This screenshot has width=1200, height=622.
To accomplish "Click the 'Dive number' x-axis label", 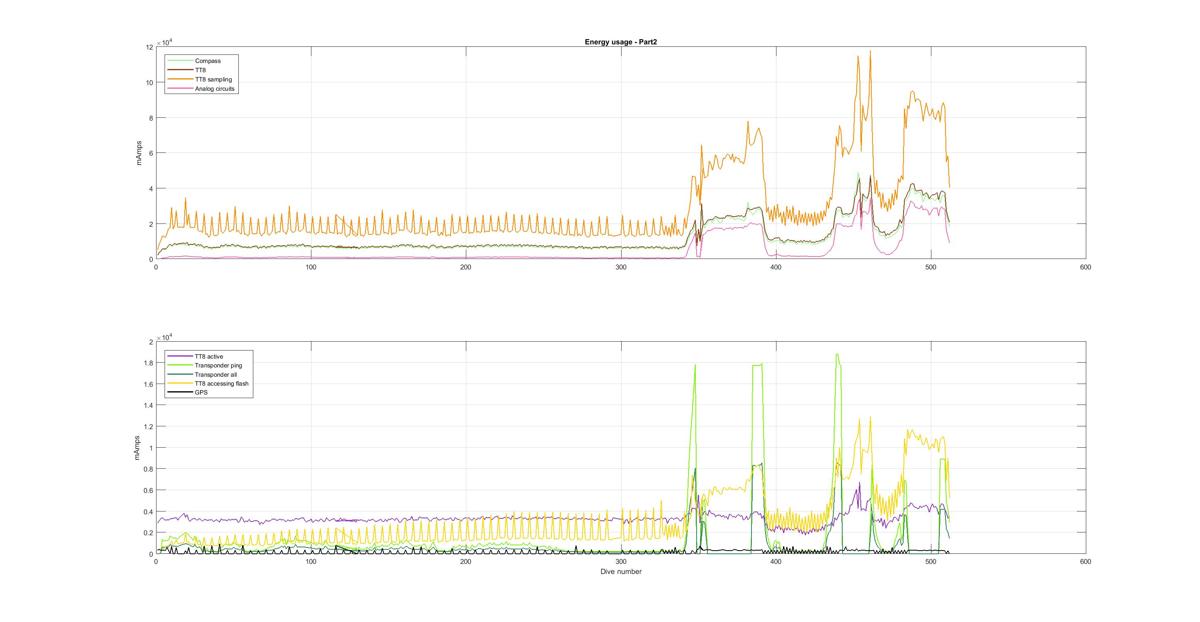I will click(621, 572).
